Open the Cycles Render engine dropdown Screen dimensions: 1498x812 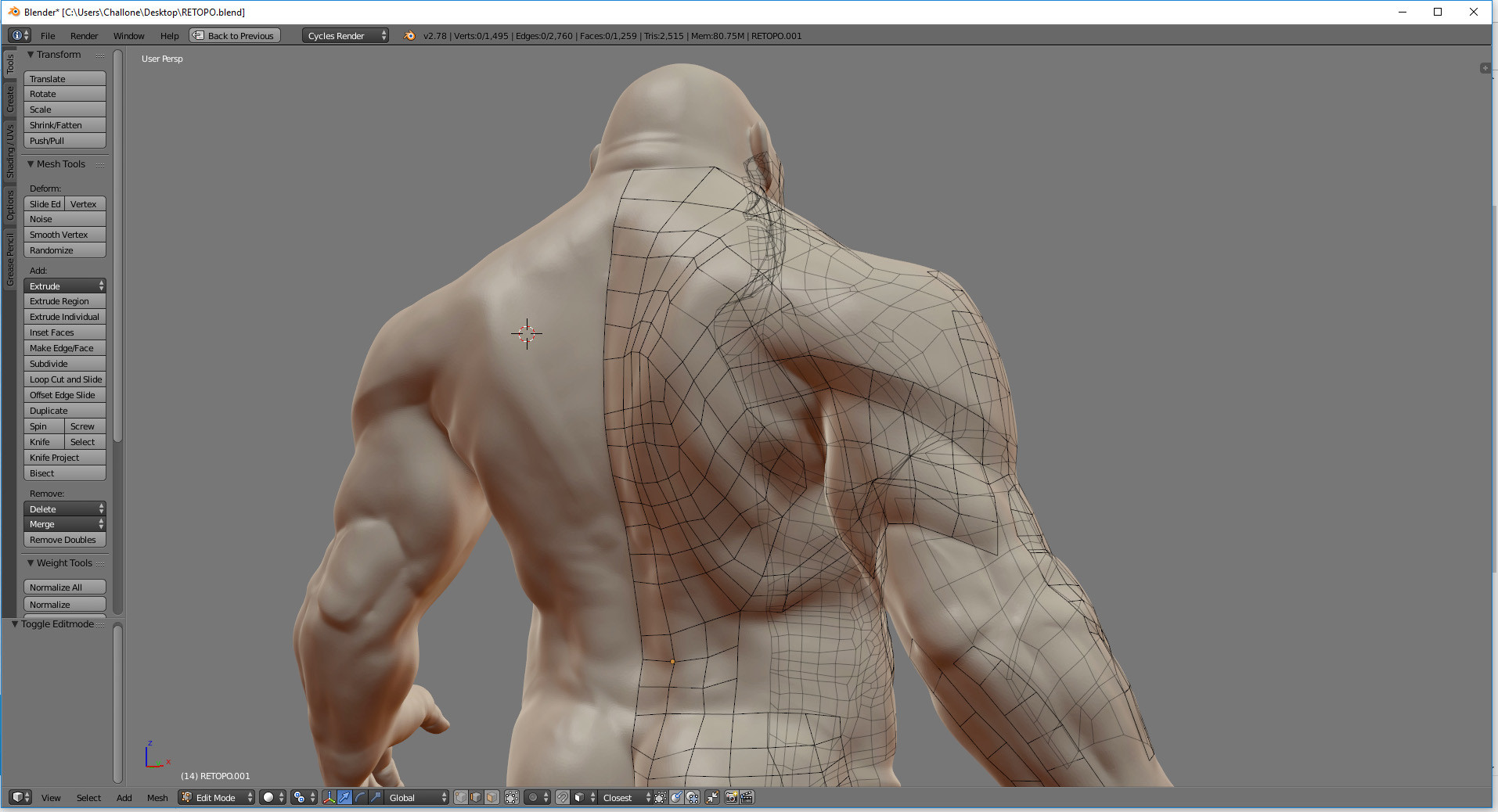click(x=345, y=35)
